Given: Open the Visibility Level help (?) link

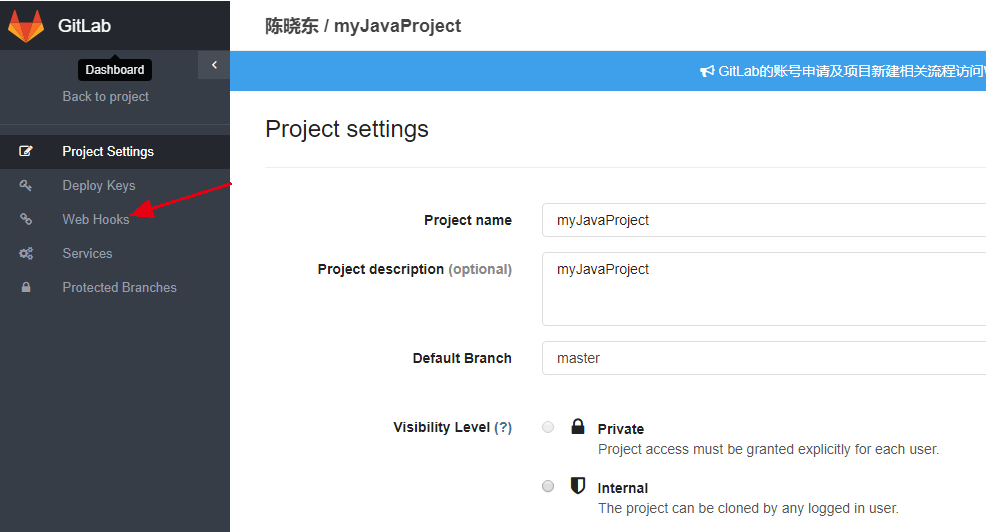Looking at the screenshot, I should [503, 428].
